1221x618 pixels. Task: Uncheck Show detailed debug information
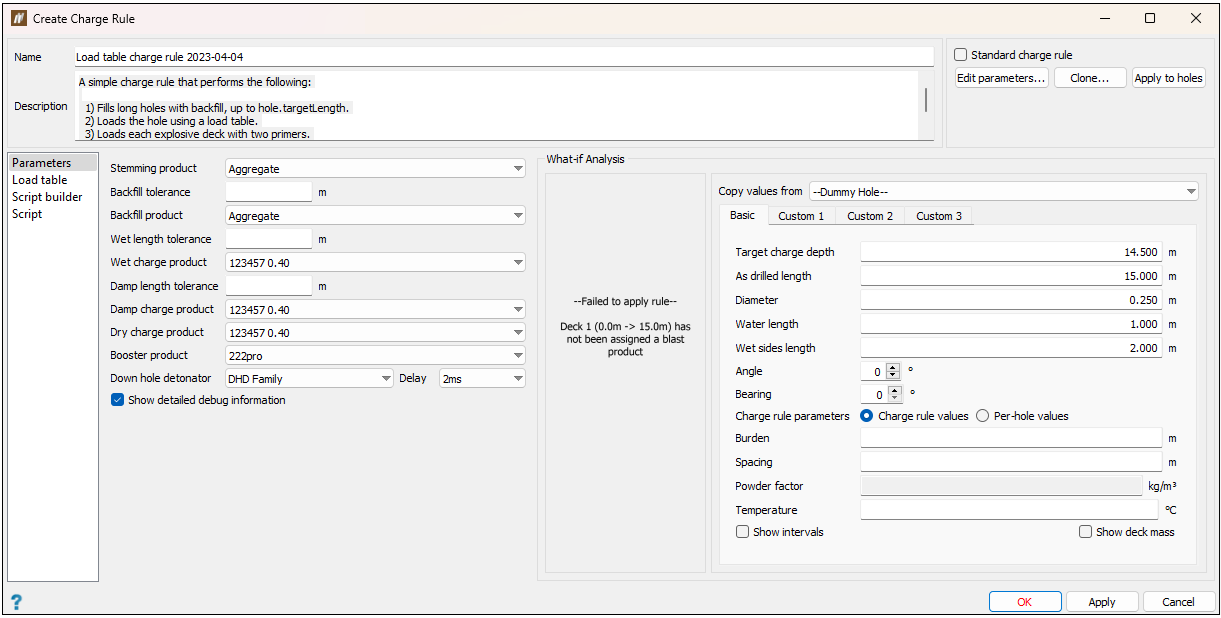(118, 400)
